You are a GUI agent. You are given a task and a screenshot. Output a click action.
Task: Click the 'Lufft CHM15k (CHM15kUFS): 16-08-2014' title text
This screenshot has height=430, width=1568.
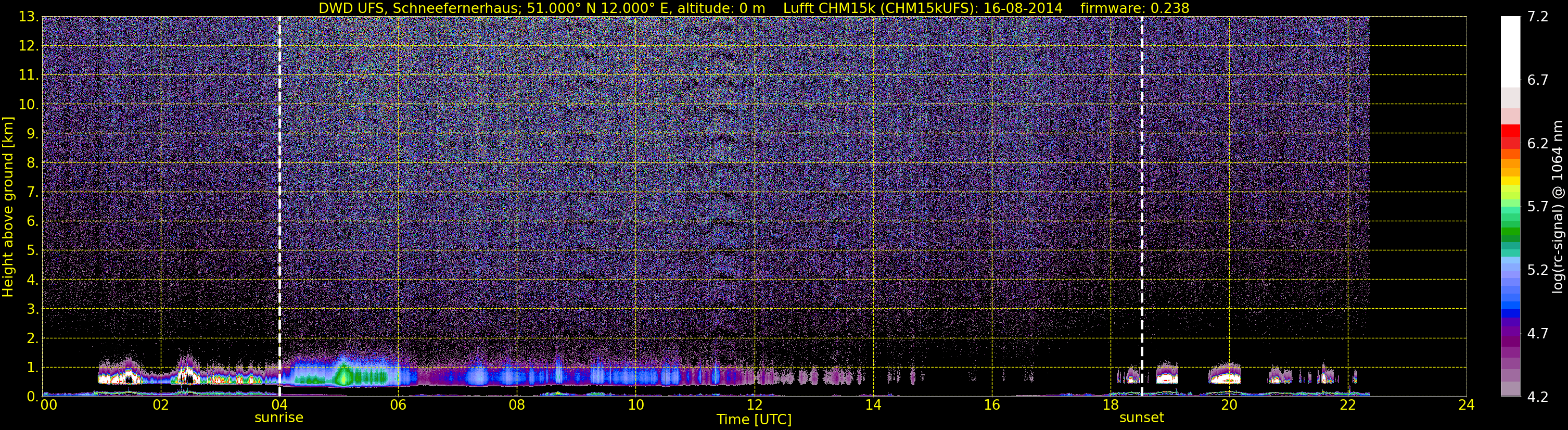click(x=923, y=8)
